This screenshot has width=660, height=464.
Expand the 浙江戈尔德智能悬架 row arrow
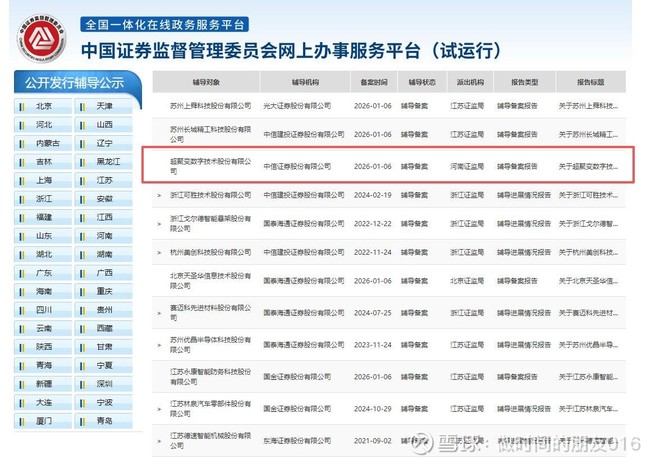tap(159, 224)
